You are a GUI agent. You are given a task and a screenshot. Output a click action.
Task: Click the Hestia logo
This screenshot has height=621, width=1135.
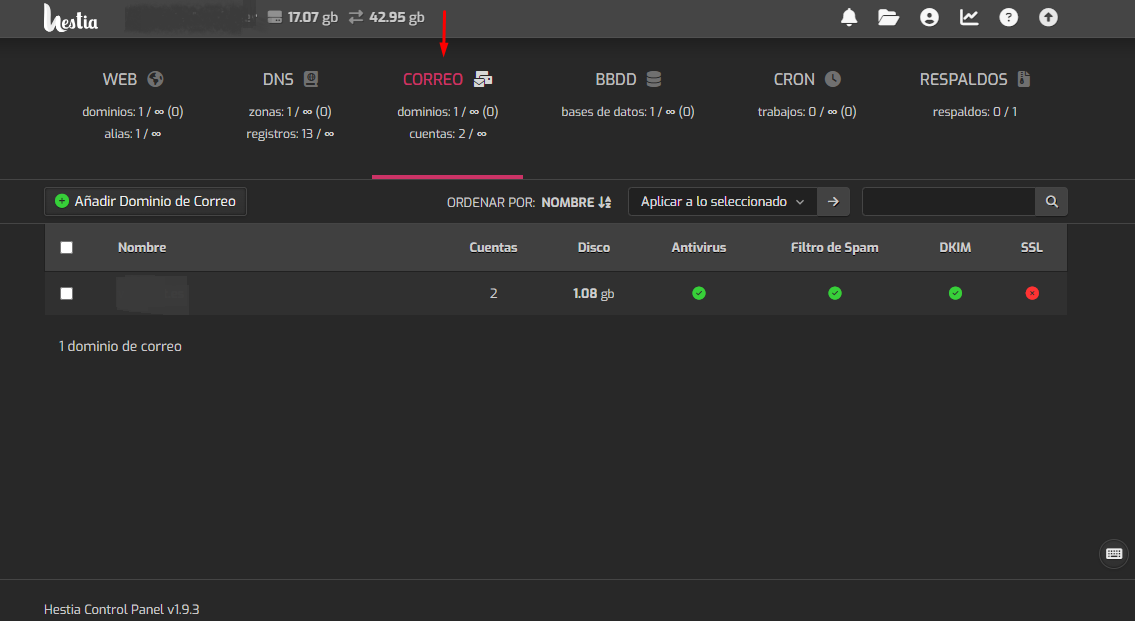71,18
